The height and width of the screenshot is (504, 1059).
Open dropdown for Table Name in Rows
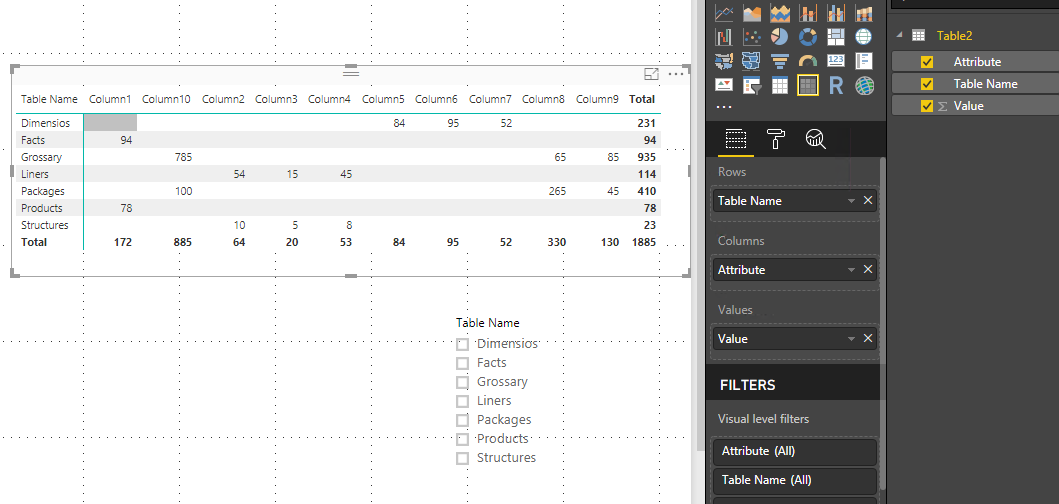pyautogui.click(x=851, y=201)
